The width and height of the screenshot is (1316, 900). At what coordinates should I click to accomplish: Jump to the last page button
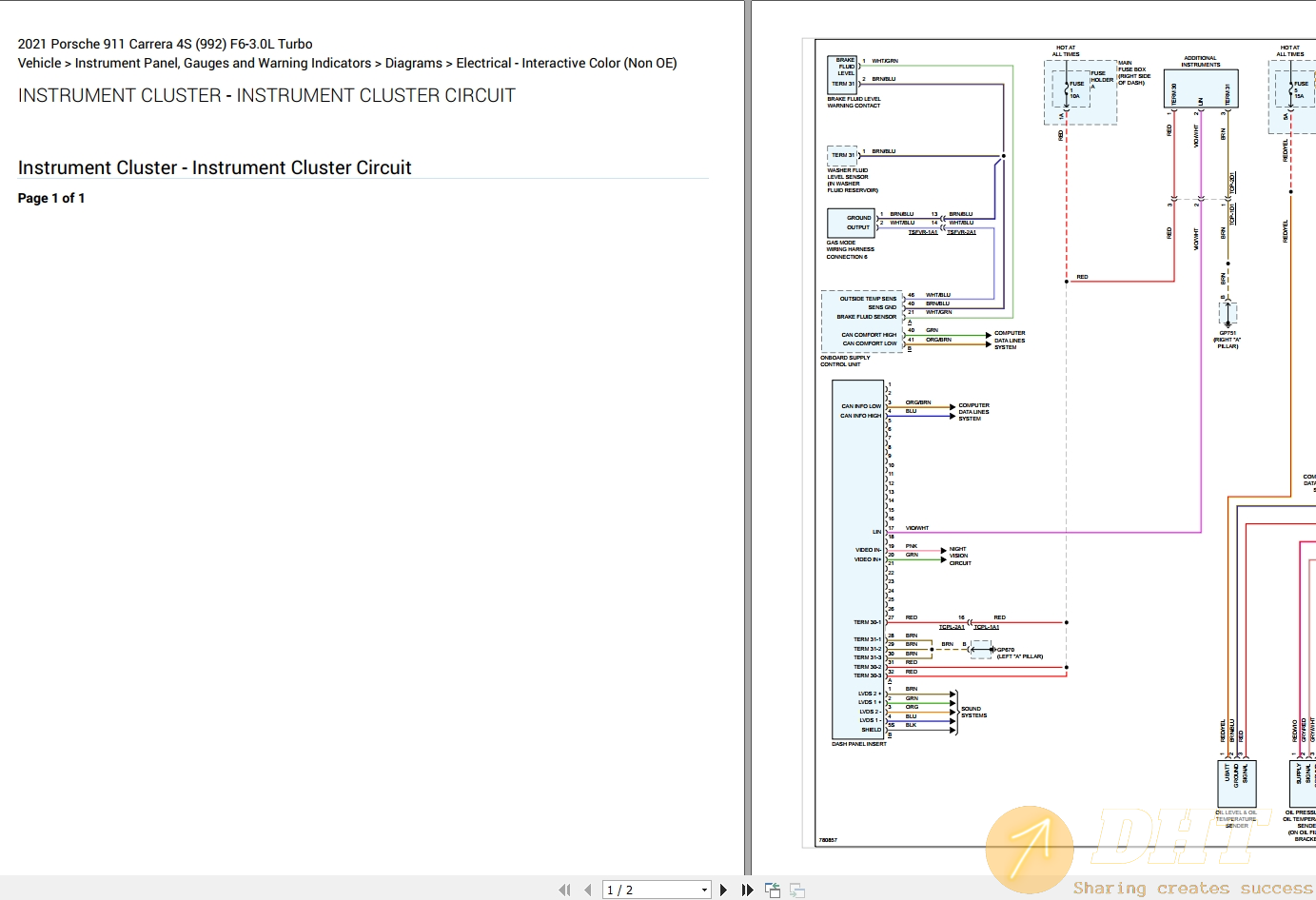pos(748,890)
